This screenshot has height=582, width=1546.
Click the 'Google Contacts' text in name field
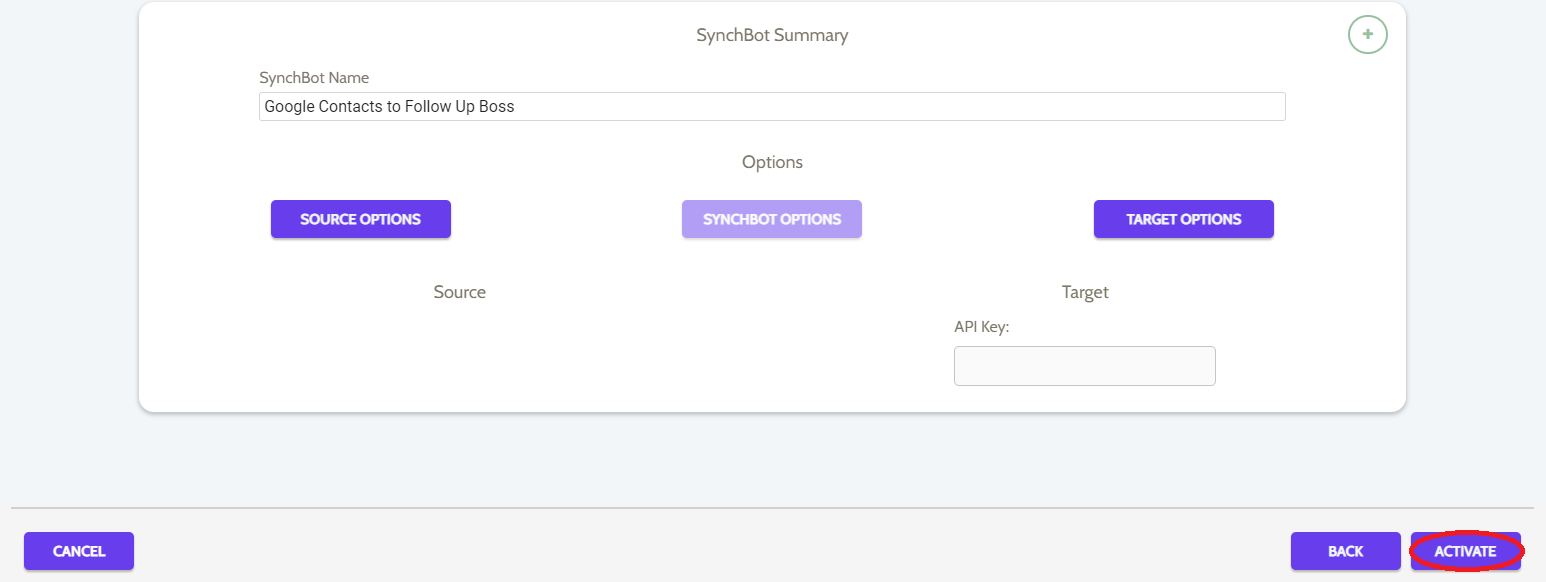tap(324, 106)
